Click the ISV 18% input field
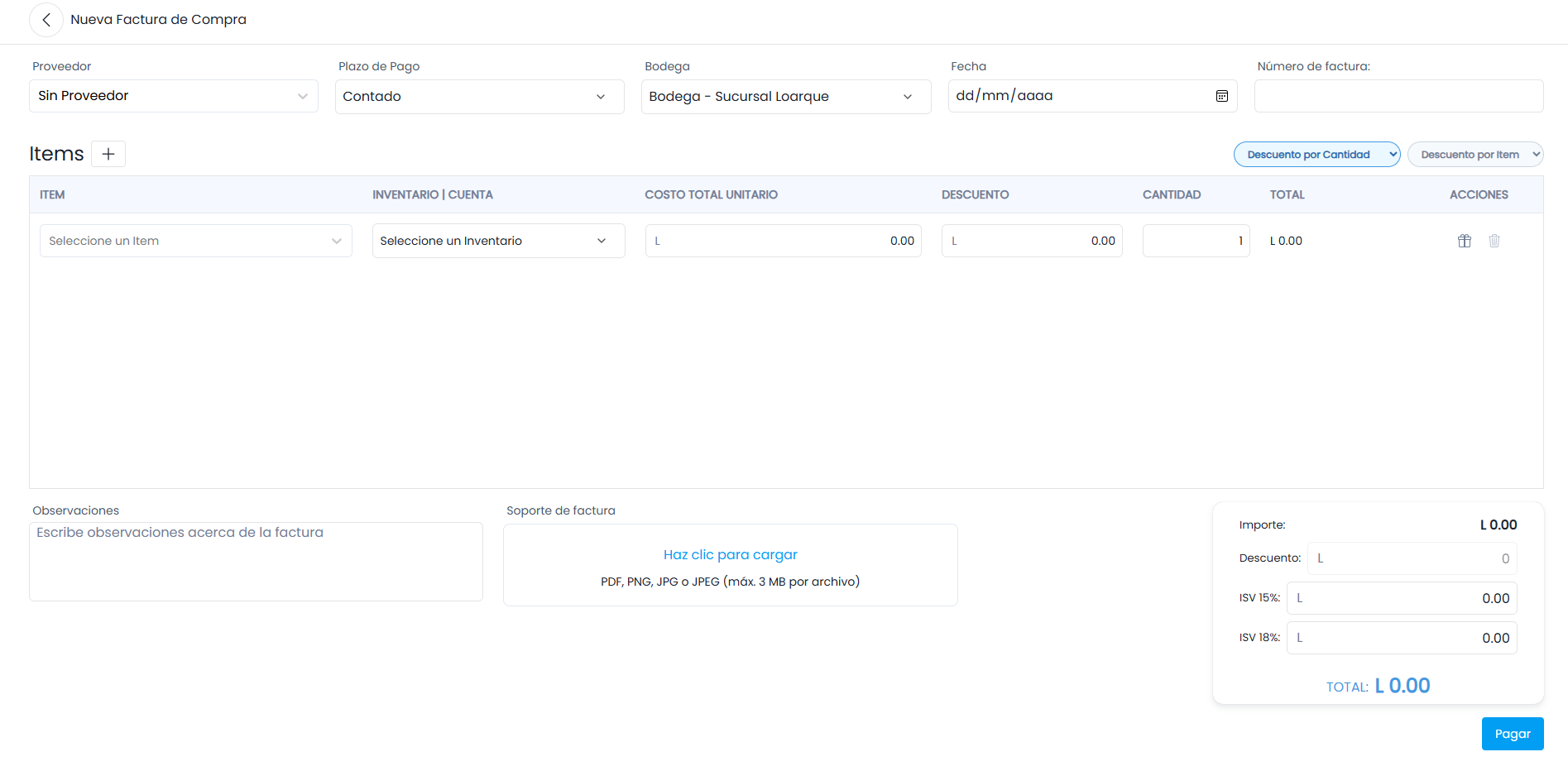Image resolution: width=1568 pixels, height=771 pixels. (x=1402, y=638)
